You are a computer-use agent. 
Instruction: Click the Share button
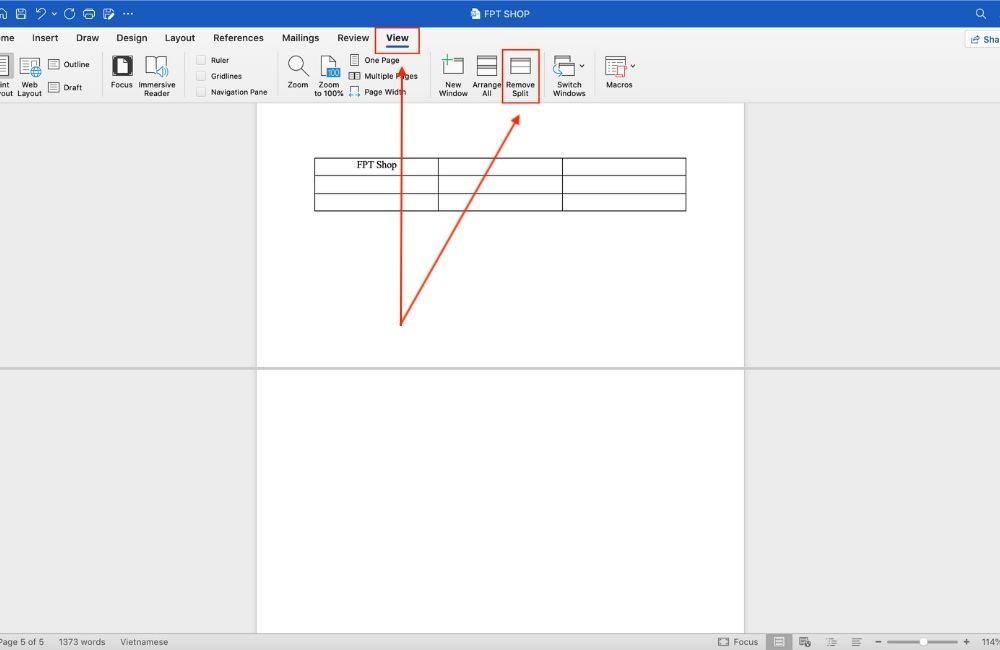coord(984,40)
